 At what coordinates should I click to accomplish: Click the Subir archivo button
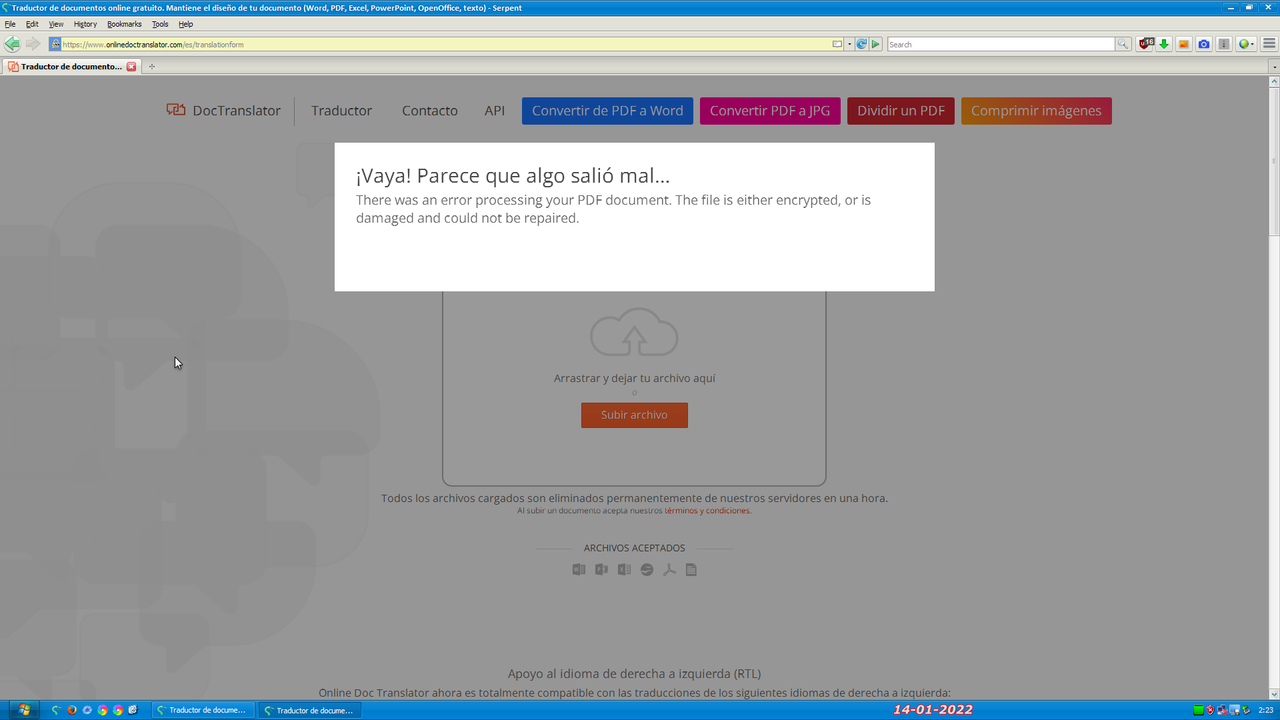coord(634,415)
